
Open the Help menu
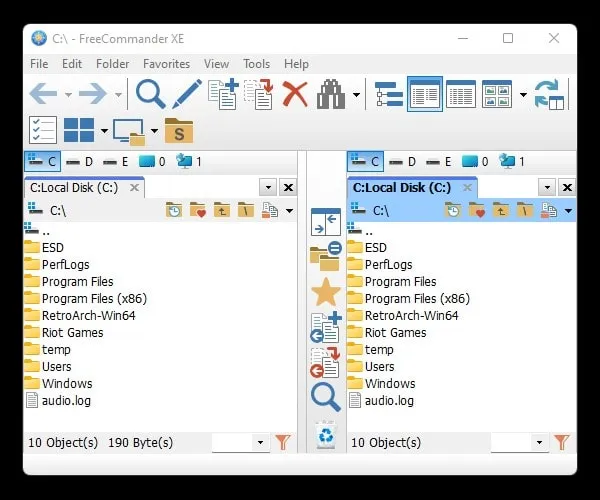[296, 64]
